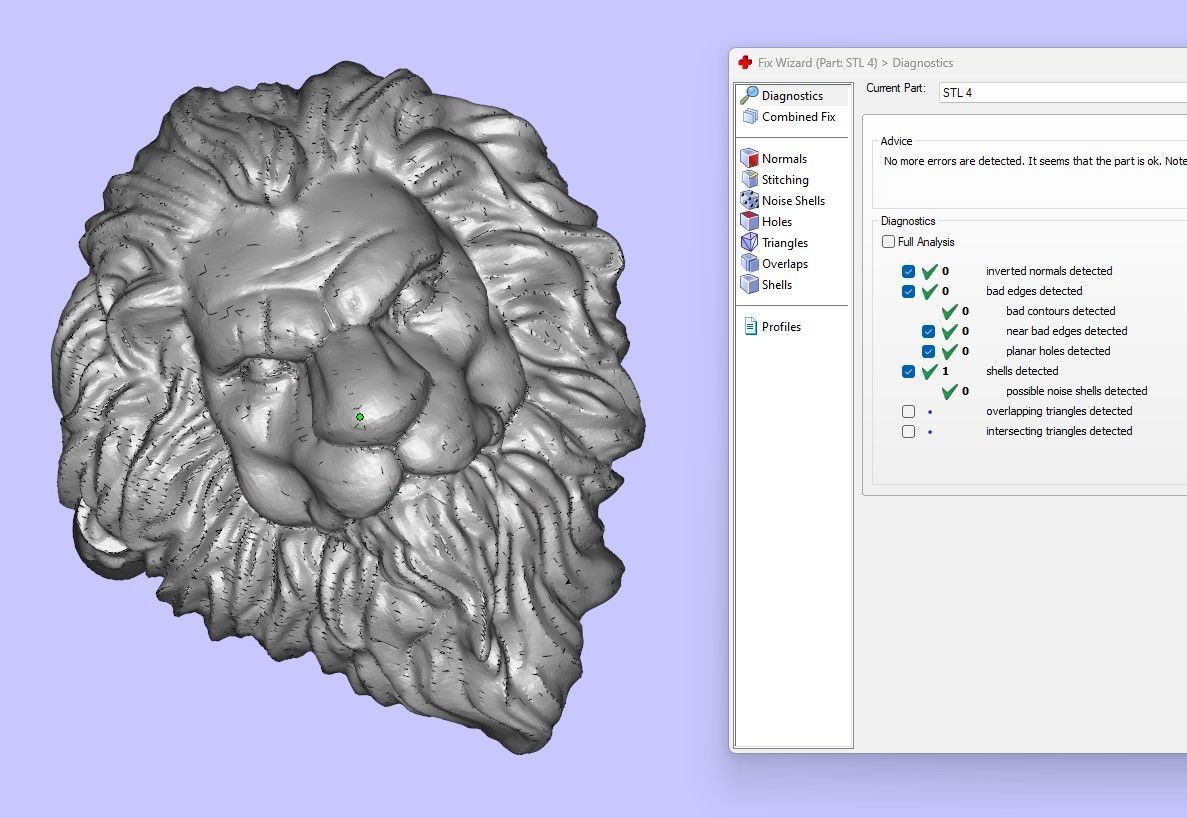1187x818 pixels.
Task: Click green checkmark beside inverted normals
Action: click(930, 270)
